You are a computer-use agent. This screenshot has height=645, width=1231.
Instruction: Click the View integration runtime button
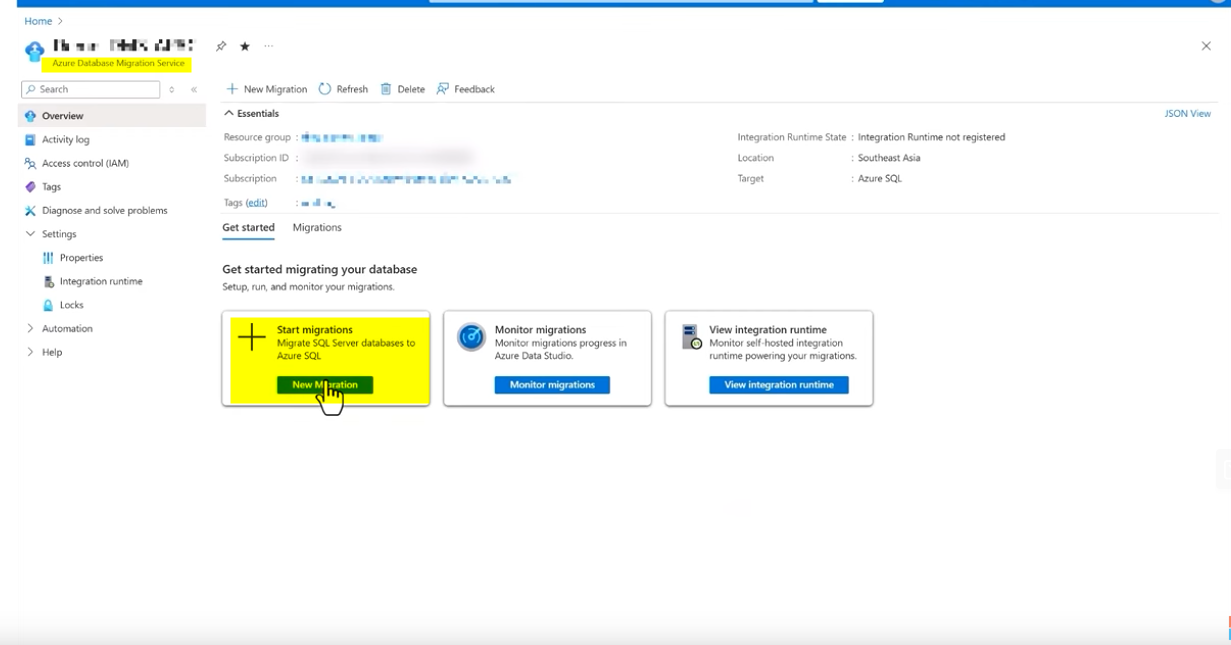pyautogui.click(x=778, y=385)
